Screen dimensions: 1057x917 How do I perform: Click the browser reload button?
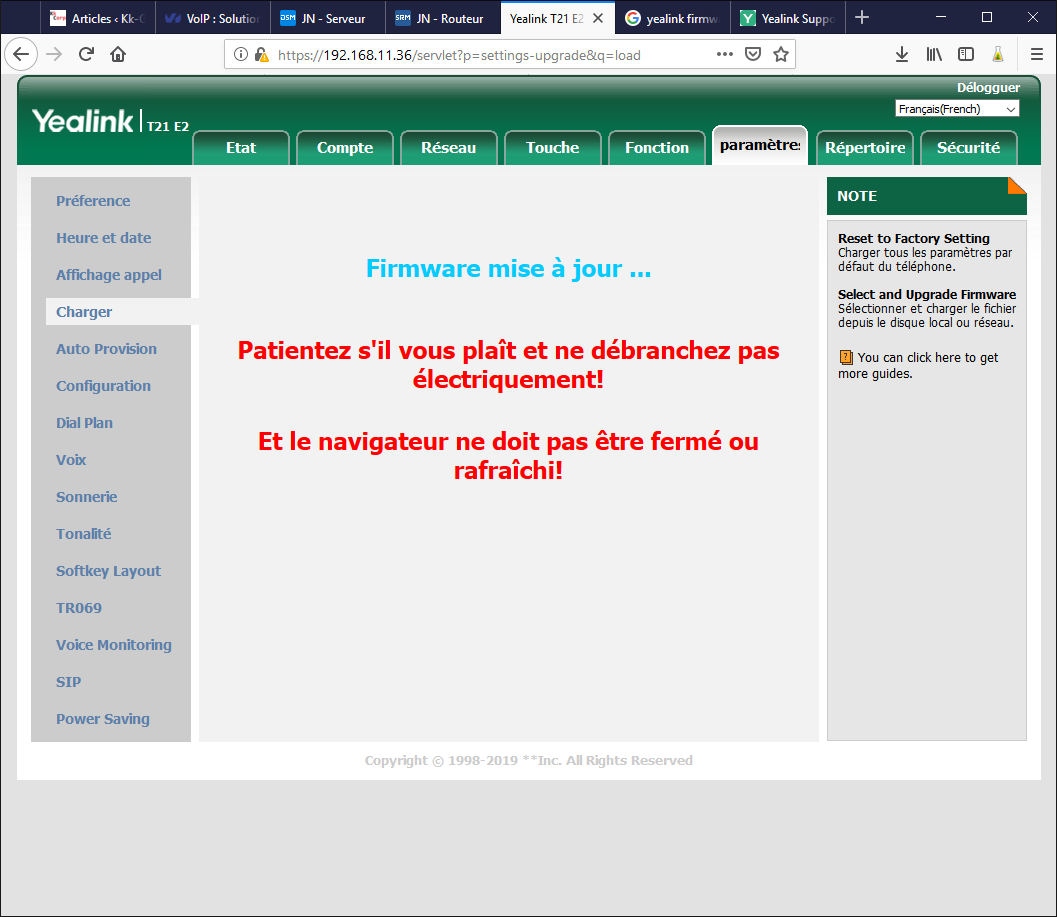click(86, 55)
